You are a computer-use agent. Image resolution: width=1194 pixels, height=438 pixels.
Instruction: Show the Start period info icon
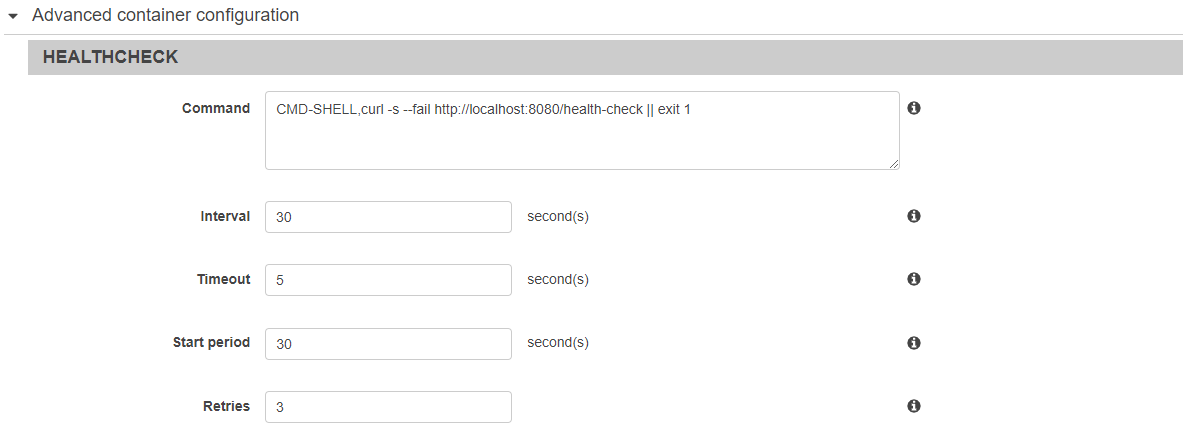[915, 343]
